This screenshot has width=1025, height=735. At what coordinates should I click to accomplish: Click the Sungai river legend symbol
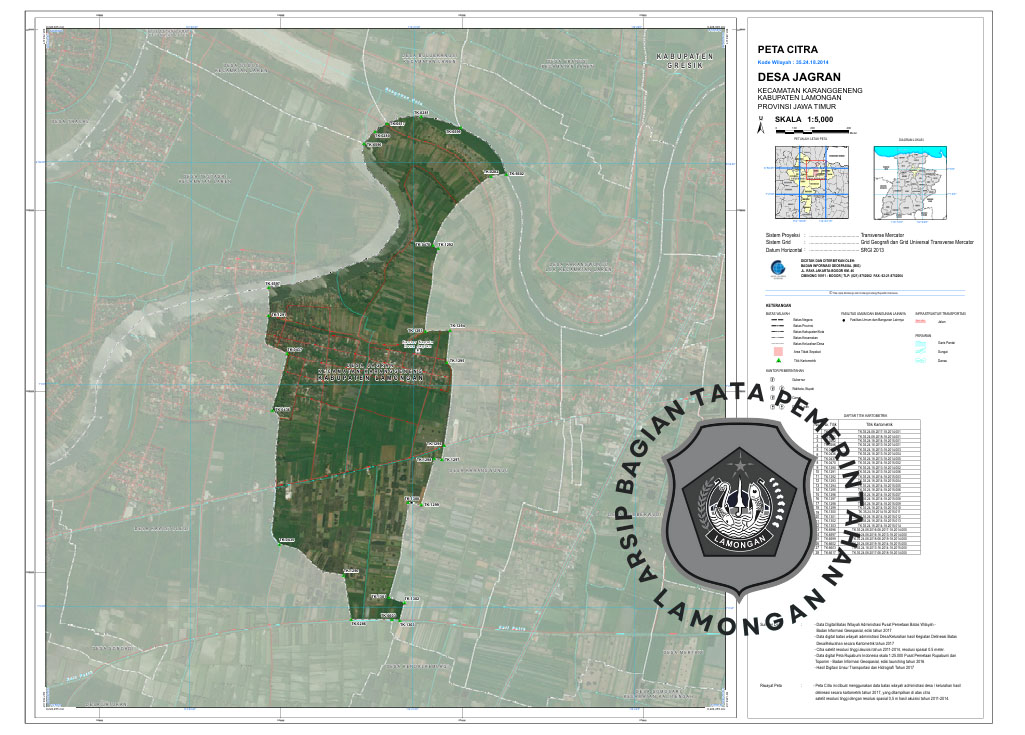(x=922, y=351)
